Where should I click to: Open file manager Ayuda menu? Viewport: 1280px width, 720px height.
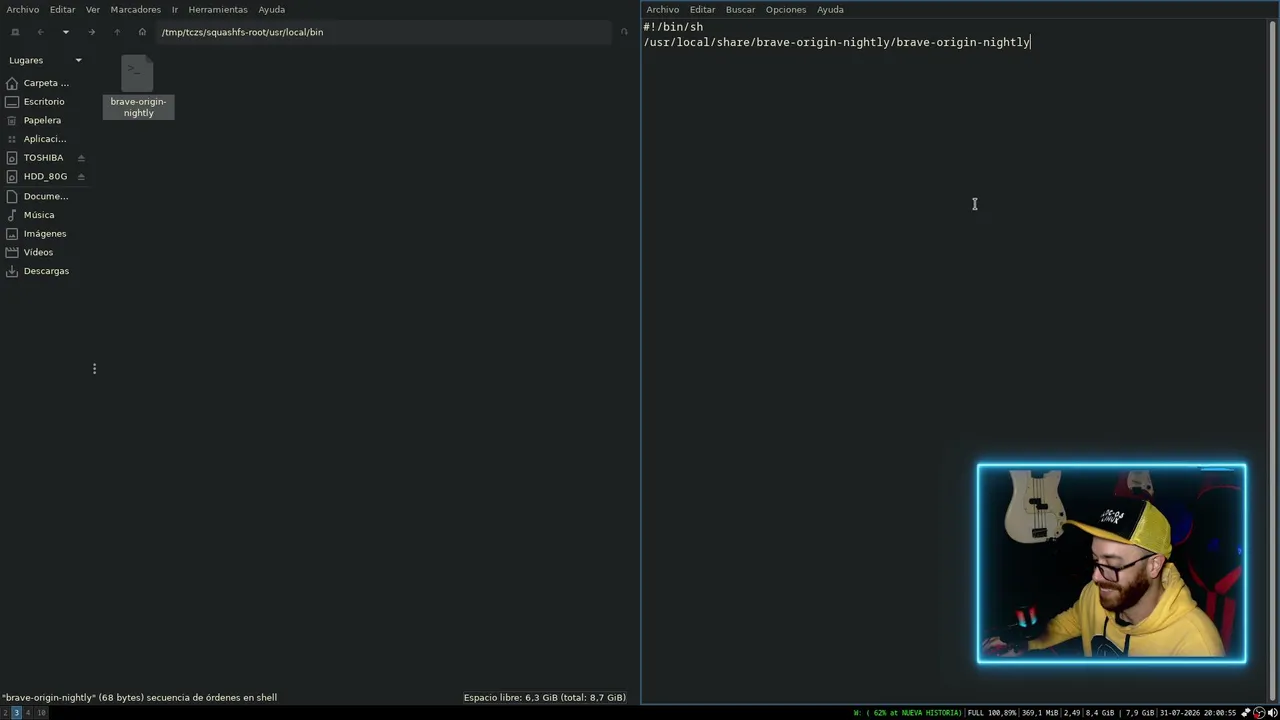(272, 10)
